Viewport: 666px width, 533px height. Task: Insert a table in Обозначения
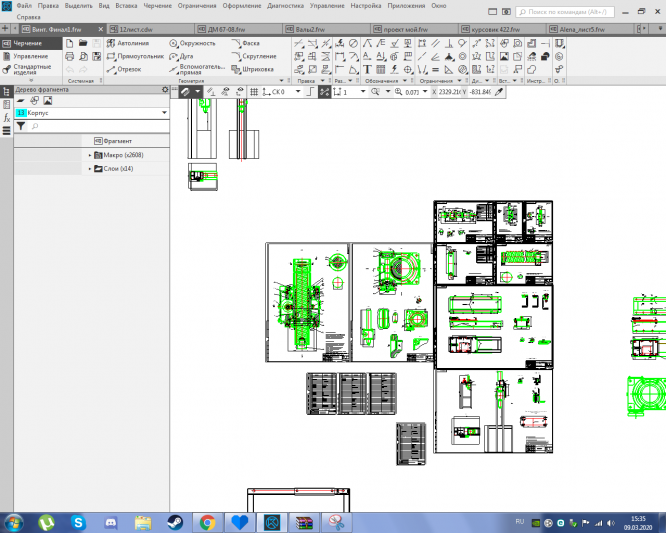pos(381,69)
